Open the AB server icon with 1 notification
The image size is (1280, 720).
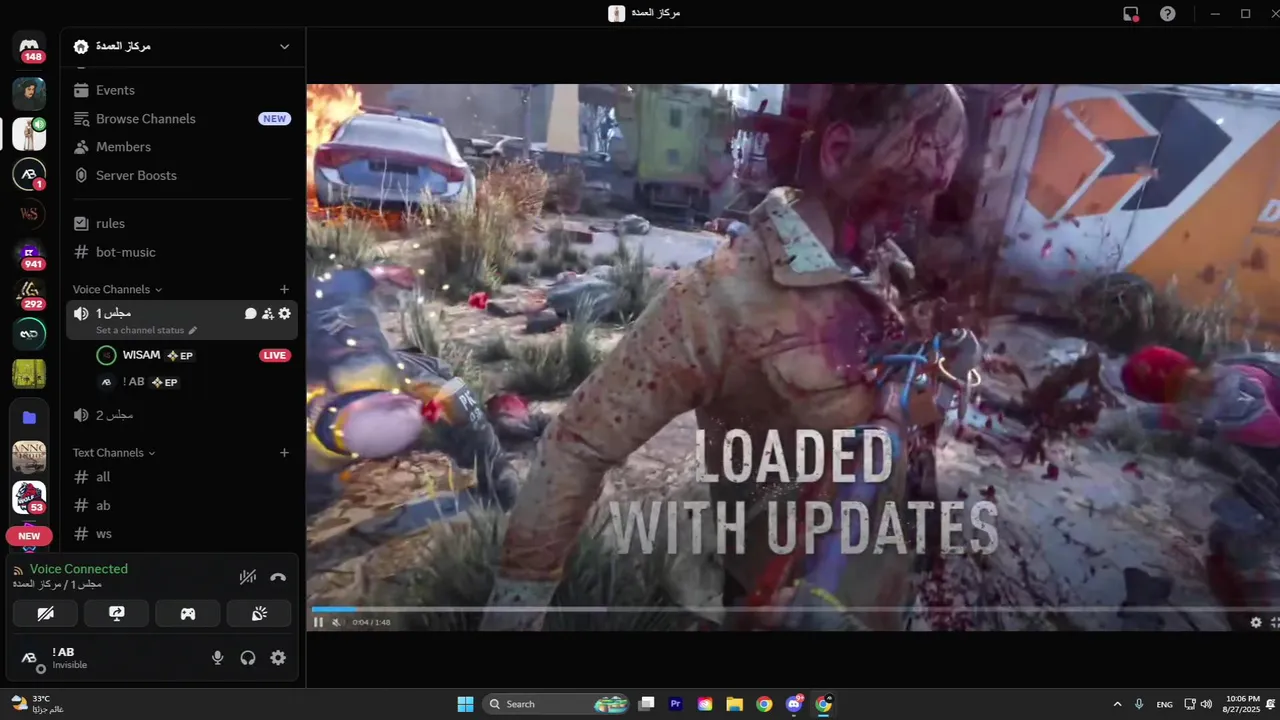click(x=29, y=174)
